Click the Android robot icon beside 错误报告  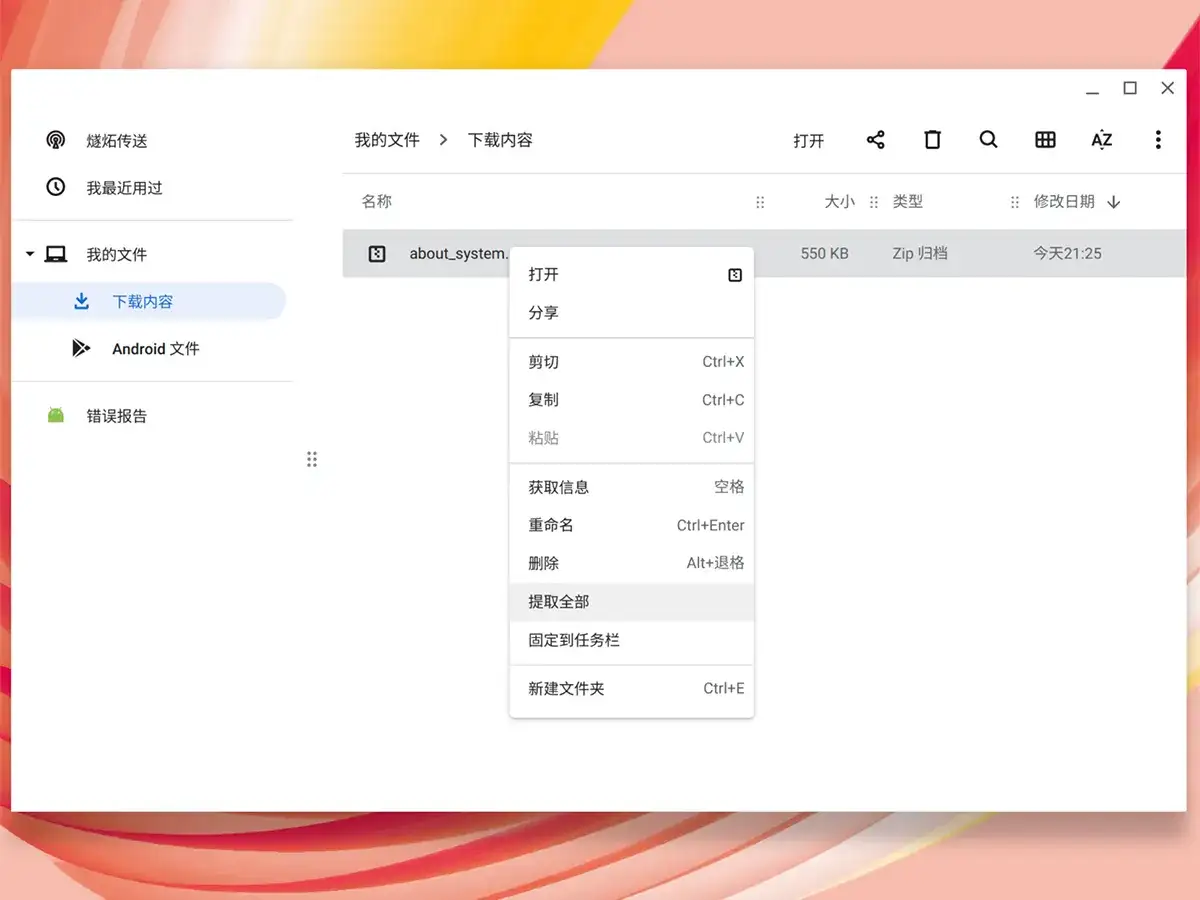tap(56, 415)
